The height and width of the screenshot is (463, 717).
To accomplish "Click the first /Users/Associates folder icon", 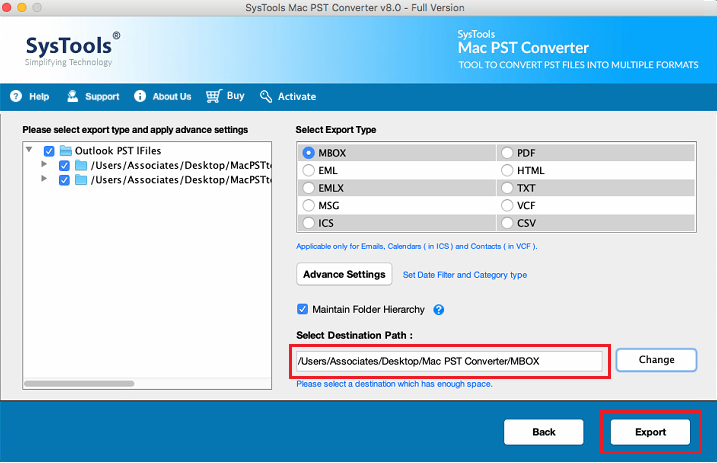I will (81, 165).
